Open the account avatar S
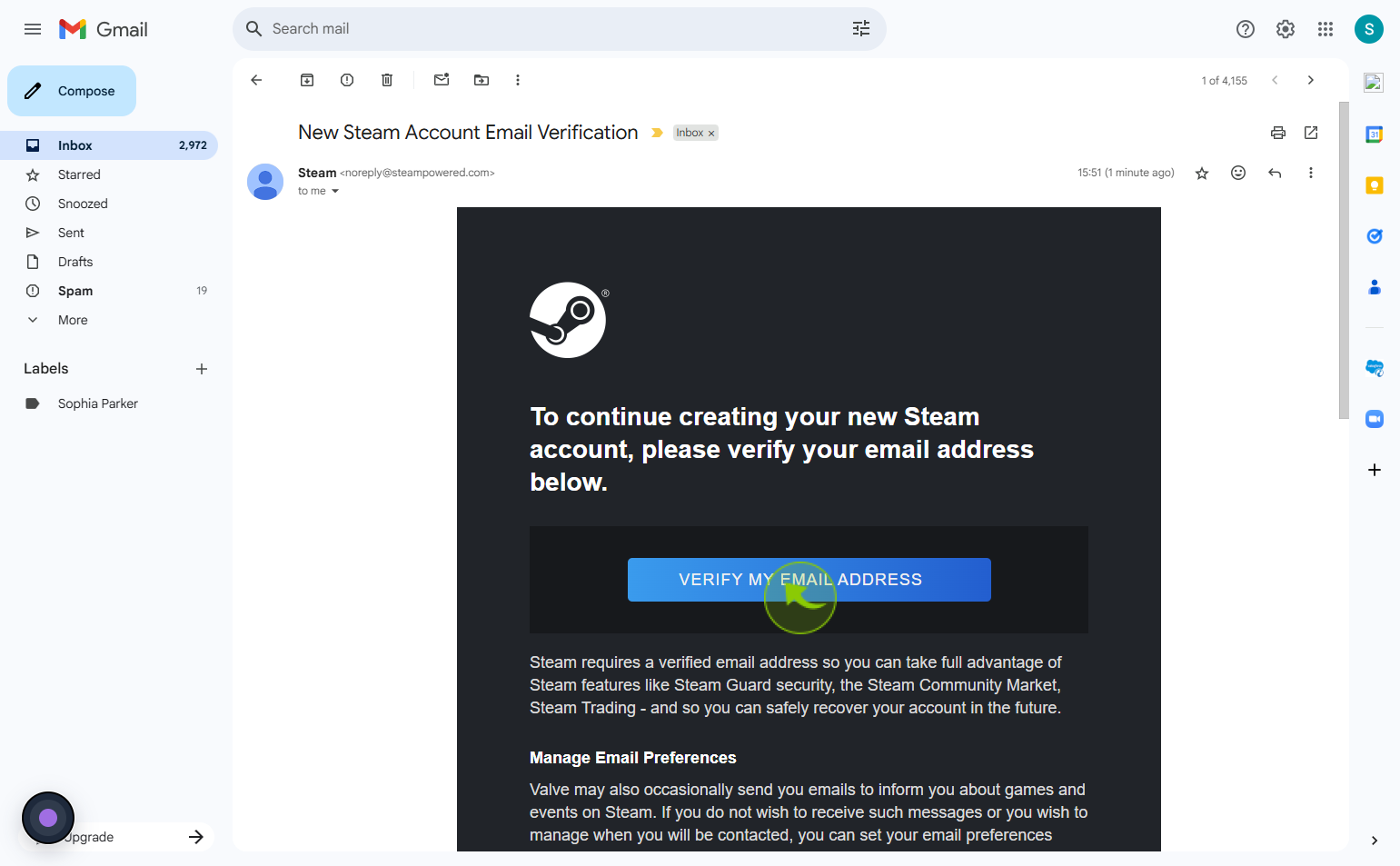 click(1369, 29)
